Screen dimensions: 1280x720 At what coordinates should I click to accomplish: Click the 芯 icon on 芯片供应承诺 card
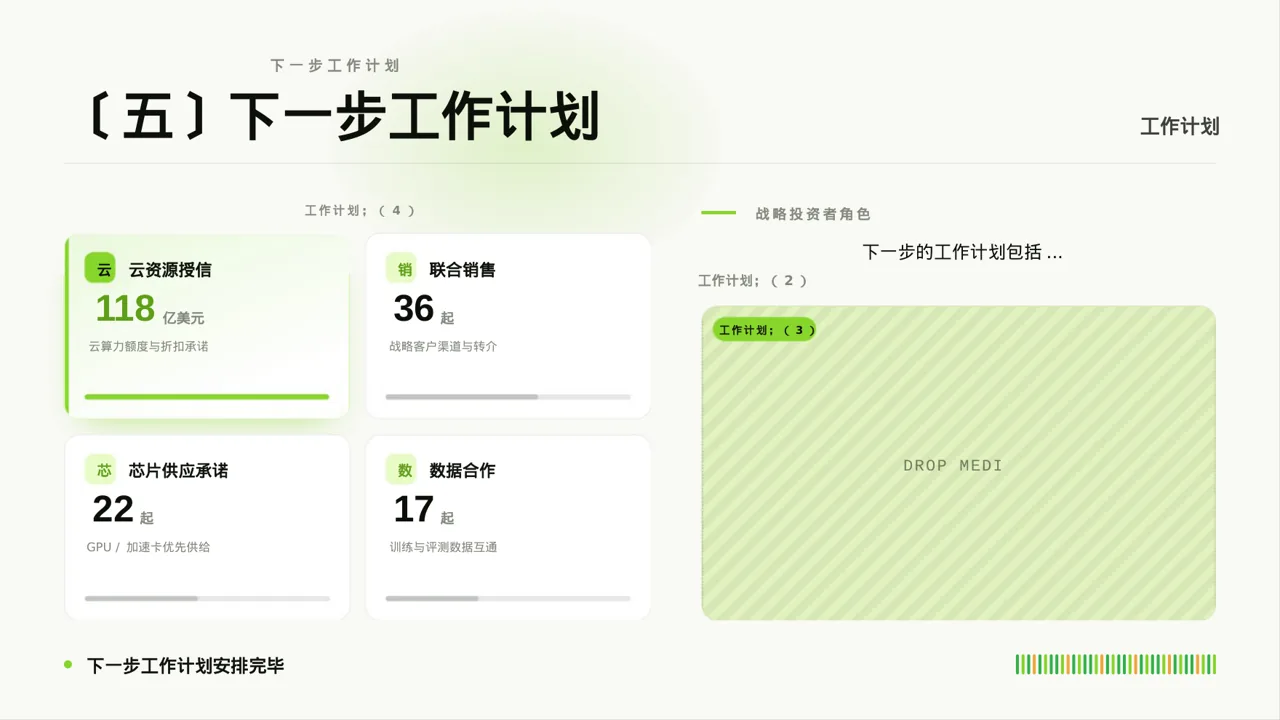[101, 470]
